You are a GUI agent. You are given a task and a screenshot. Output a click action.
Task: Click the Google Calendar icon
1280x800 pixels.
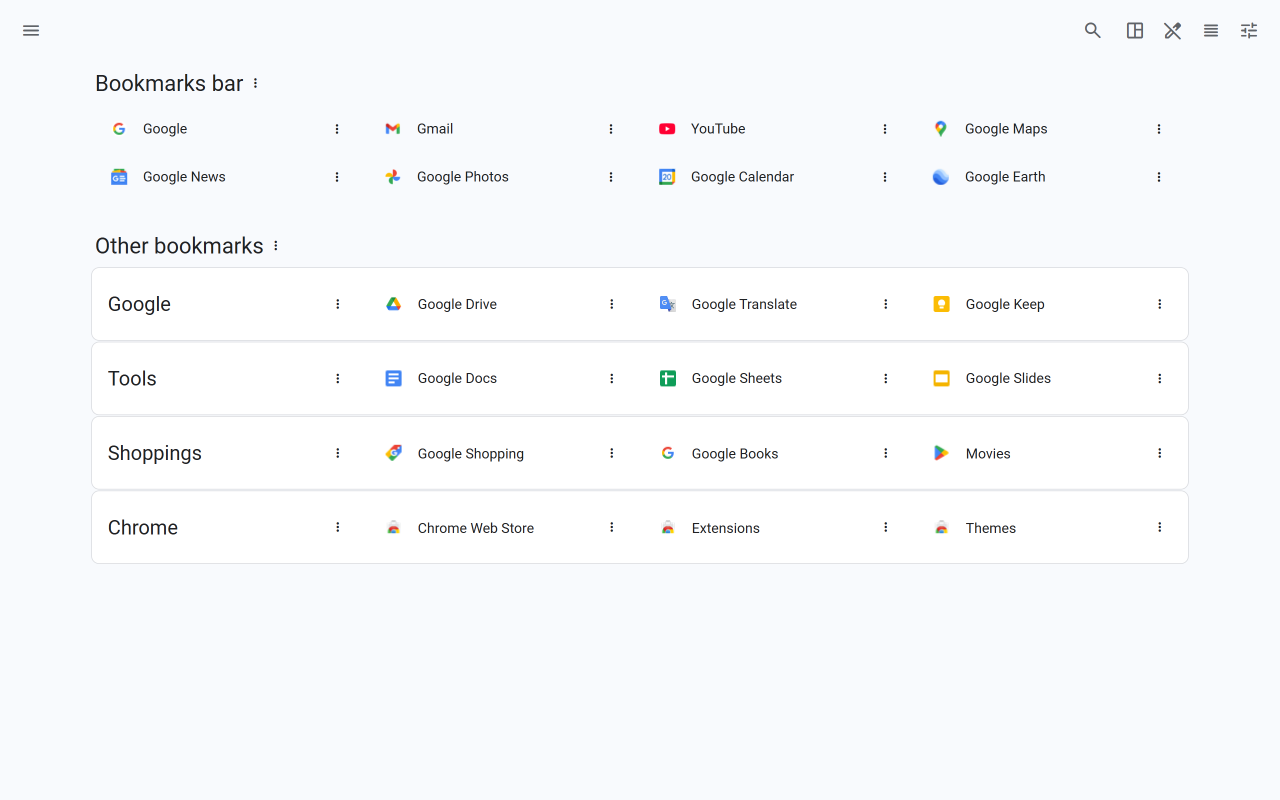point(667,177)
